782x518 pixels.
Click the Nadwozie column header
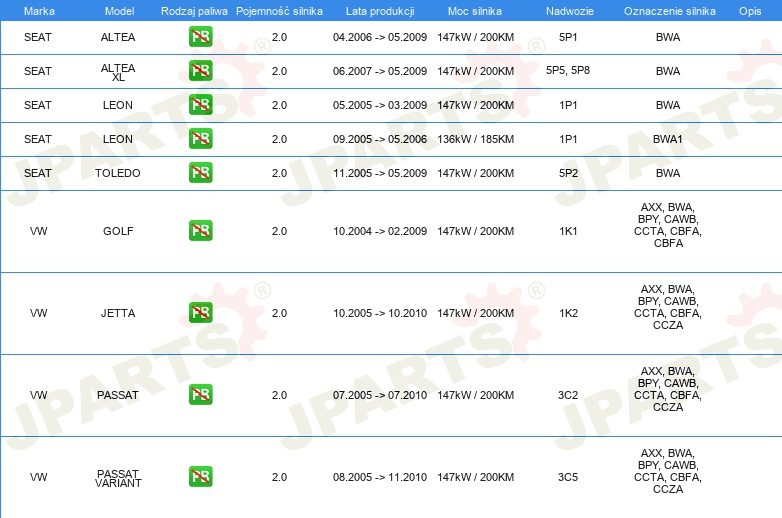pos(570,11)
